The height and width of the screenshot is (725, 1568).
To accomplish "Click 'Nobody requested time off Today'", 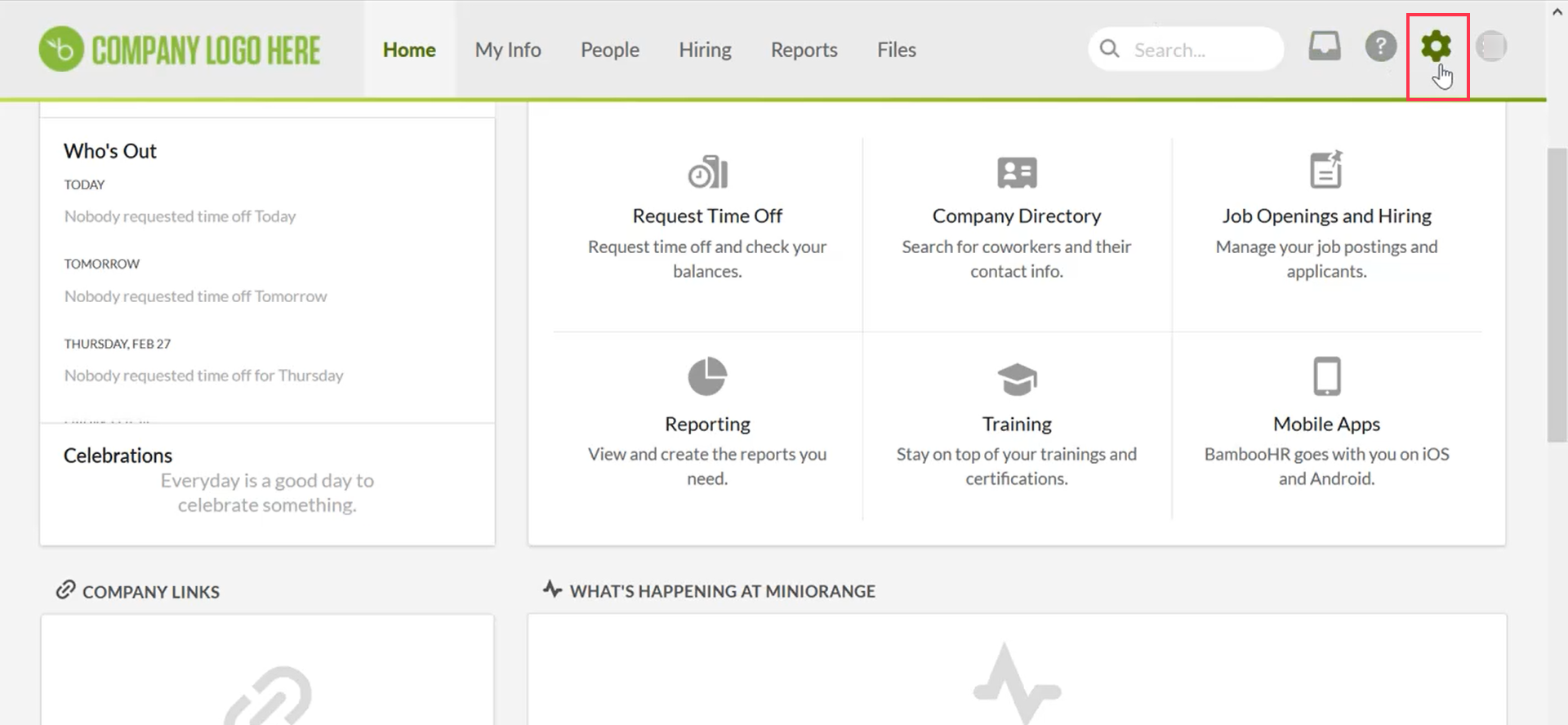I will [x=180, y=216].
